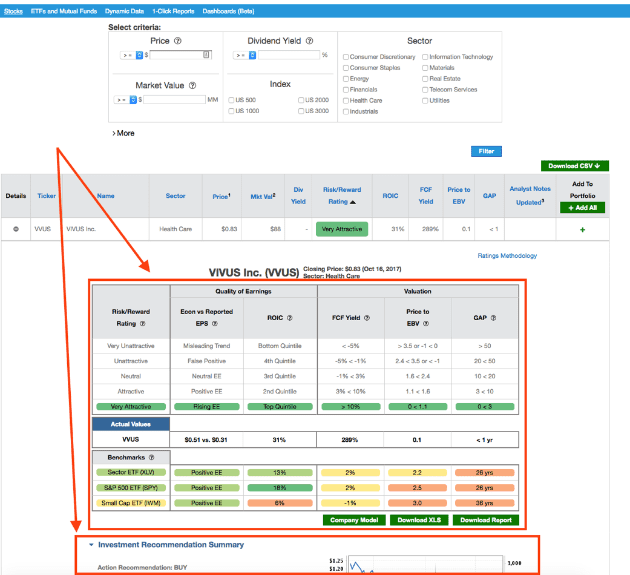Image resolution: width=630 pixels, height=575 pixels.
Task: Open Risk/Reward Rating help icon in the VVUS panel
Action: pyautogui.click(x=143, y=323)
